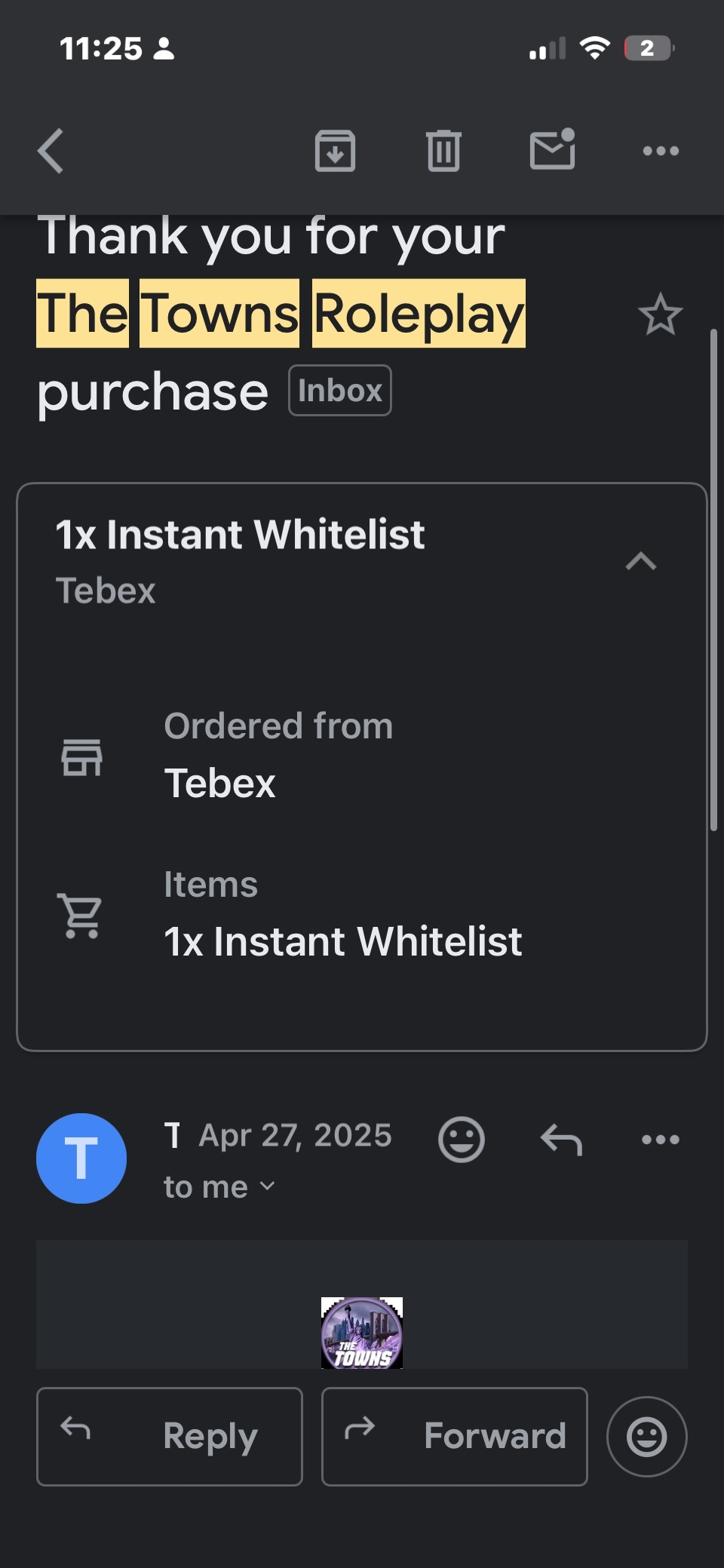The image size is (724, 1568).
Task: Delete email with the trash icon
Action: [x=443, y=151]
